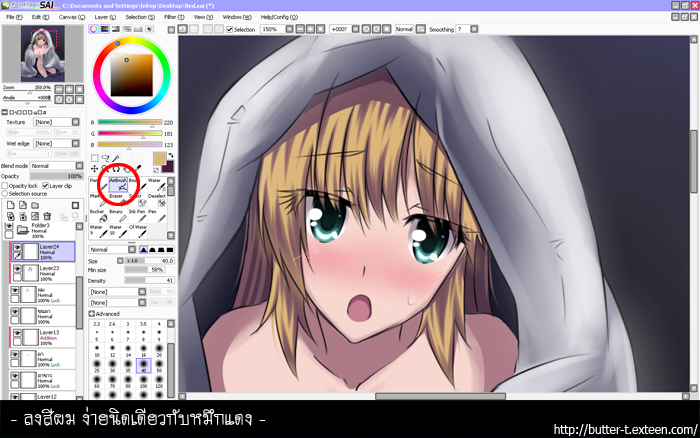The width and height of the screenshot is (700, 438).
Task: Choose the magic wand tool
Action: pos(116,158)
